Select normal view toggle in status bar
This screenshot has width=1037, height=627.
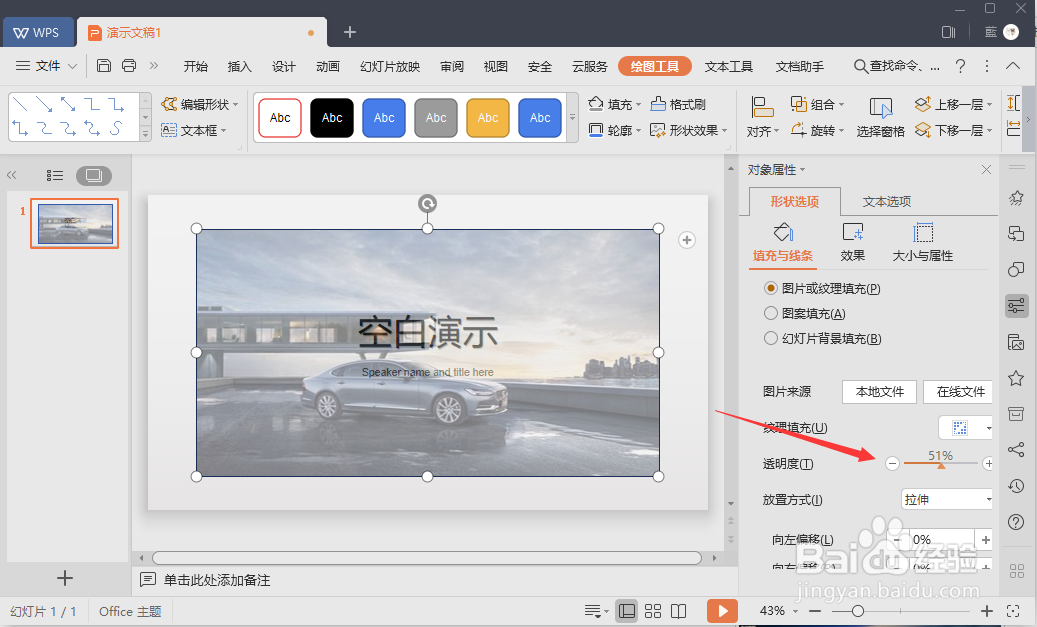(x=627, y=611)
